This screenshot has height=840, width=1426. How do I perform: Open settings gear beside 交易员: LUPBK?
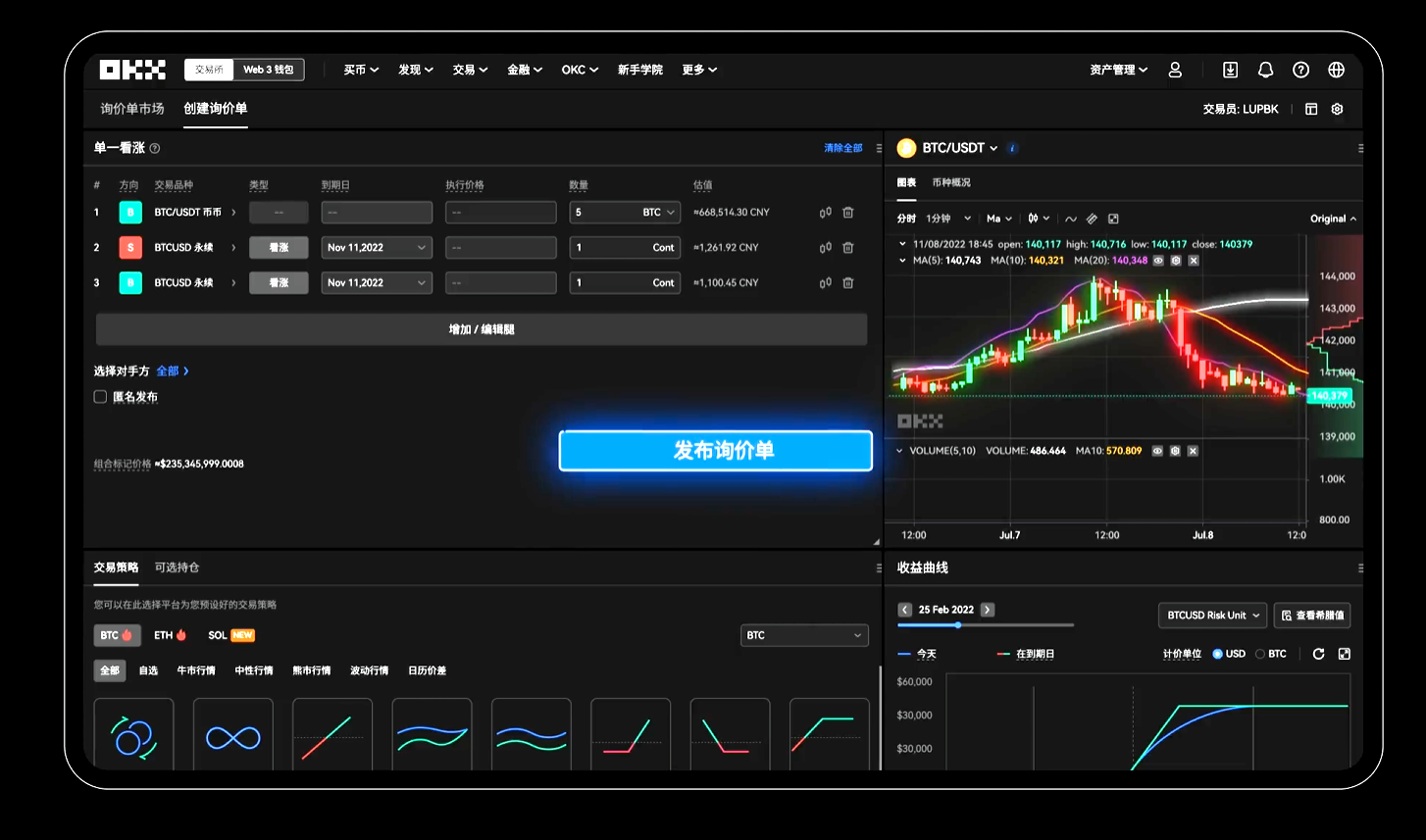(x=1337, y=109)
